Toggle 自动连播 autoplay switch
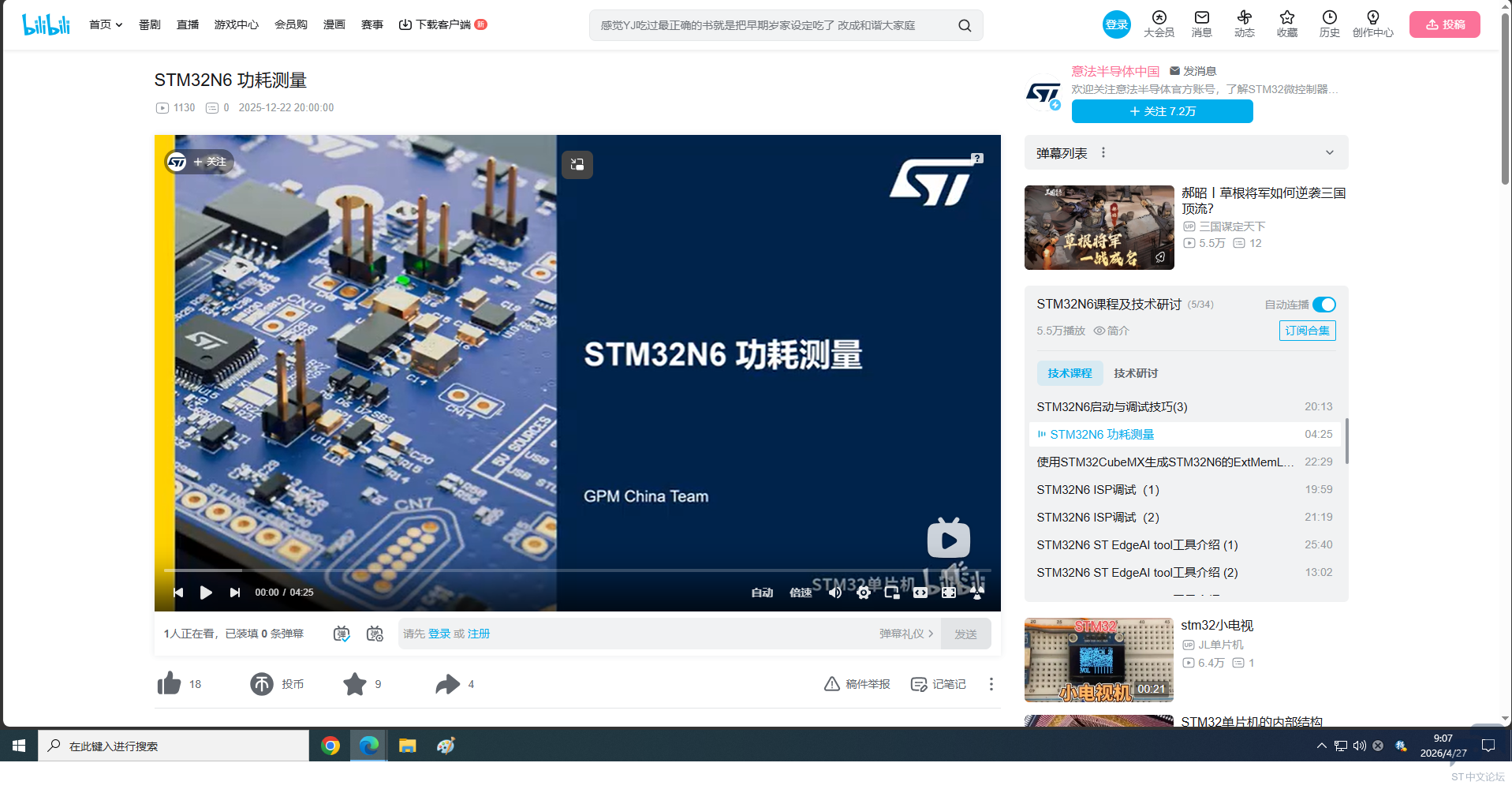Viewport: 1512px width, 789px height. 1324,305
